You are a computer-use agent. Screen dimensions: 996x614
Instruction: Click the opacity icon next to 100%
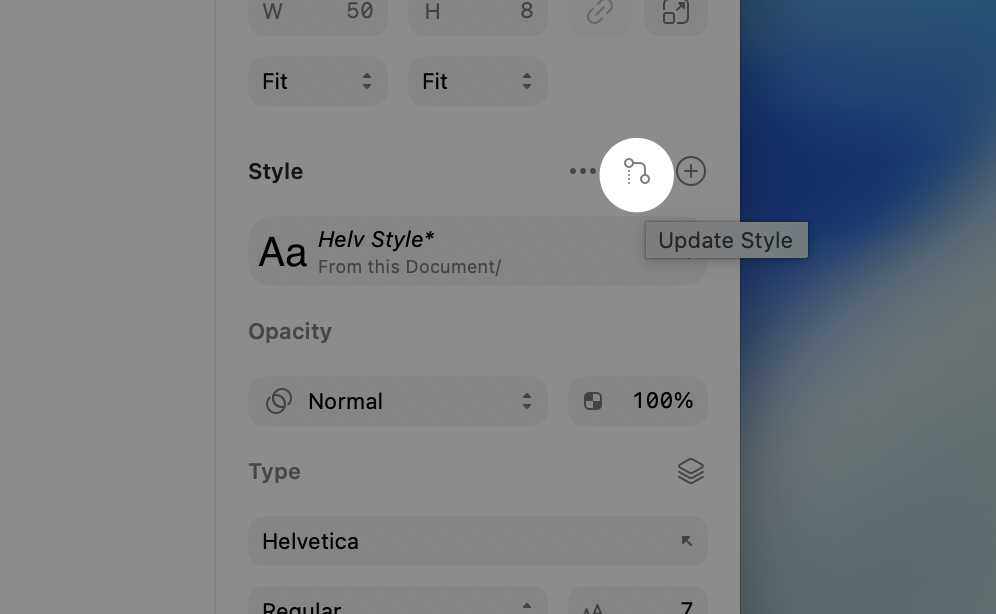[593, 400]
